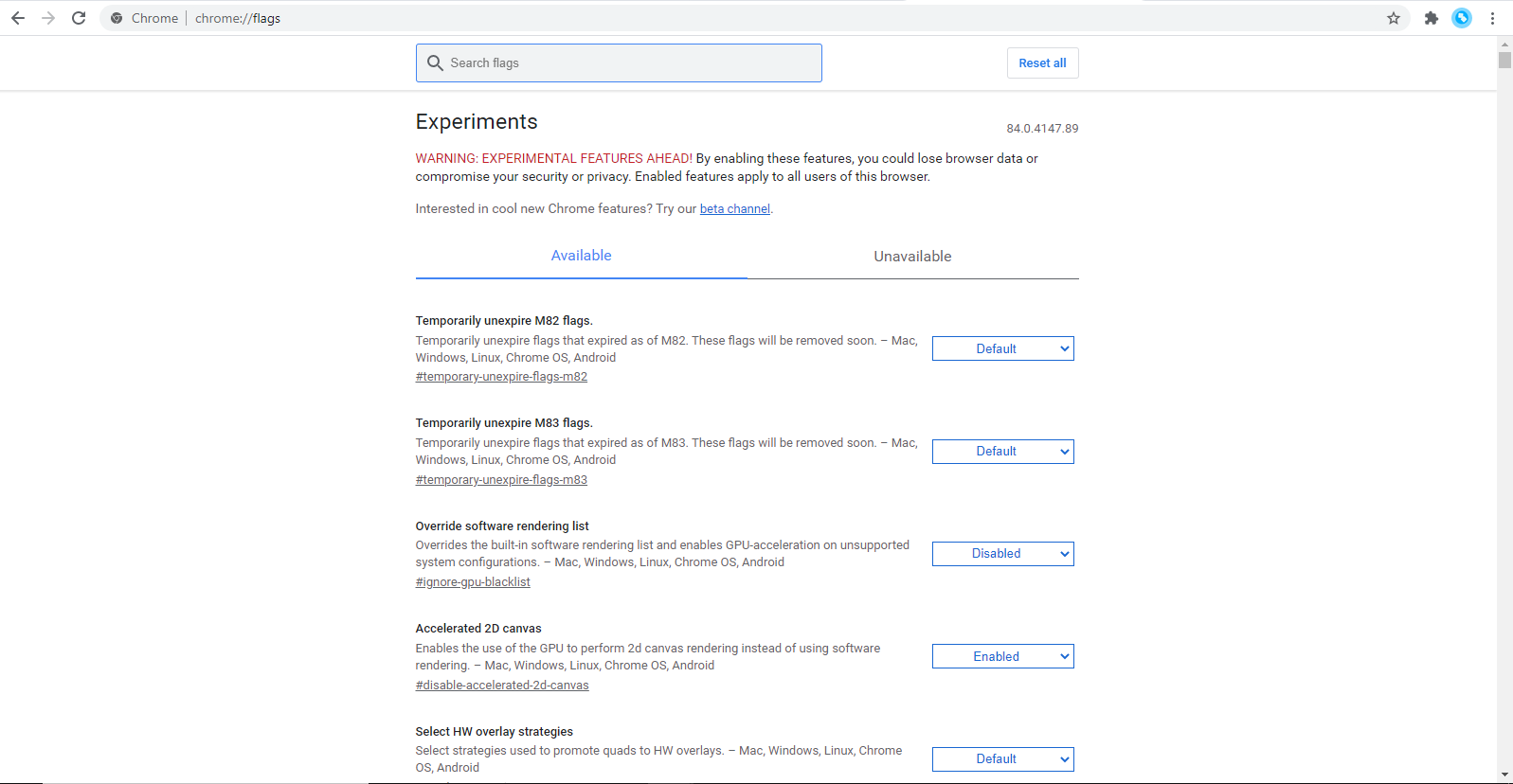Switch to the Unavailable tab
Screen dimensions: 1513x784
tap(912, 257)
